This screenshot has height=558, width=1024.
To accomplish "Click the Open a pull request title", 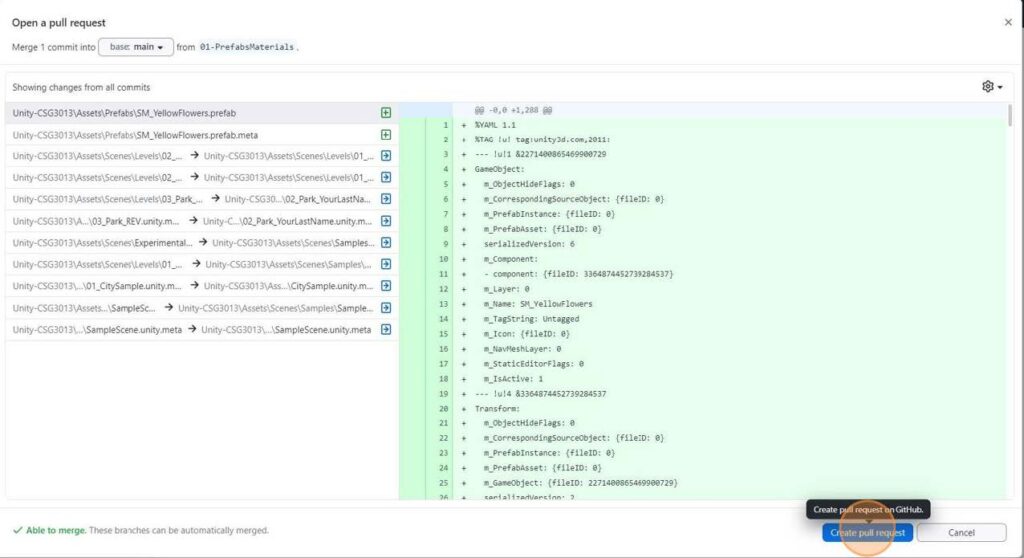I will [59, 23].
